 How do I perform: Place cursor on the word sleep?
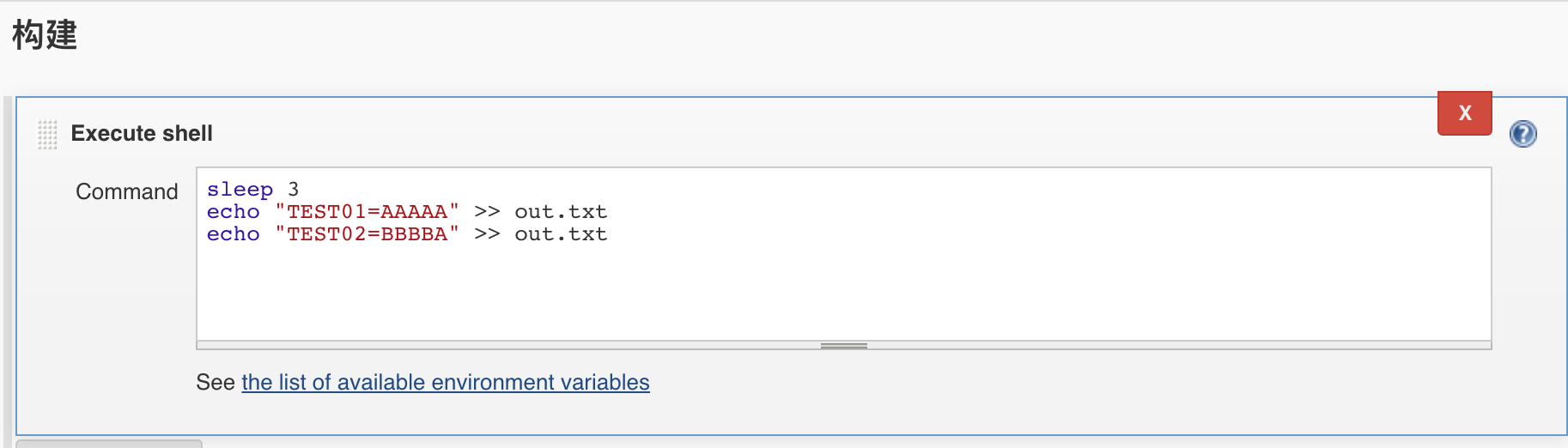[x=240, y=190]
